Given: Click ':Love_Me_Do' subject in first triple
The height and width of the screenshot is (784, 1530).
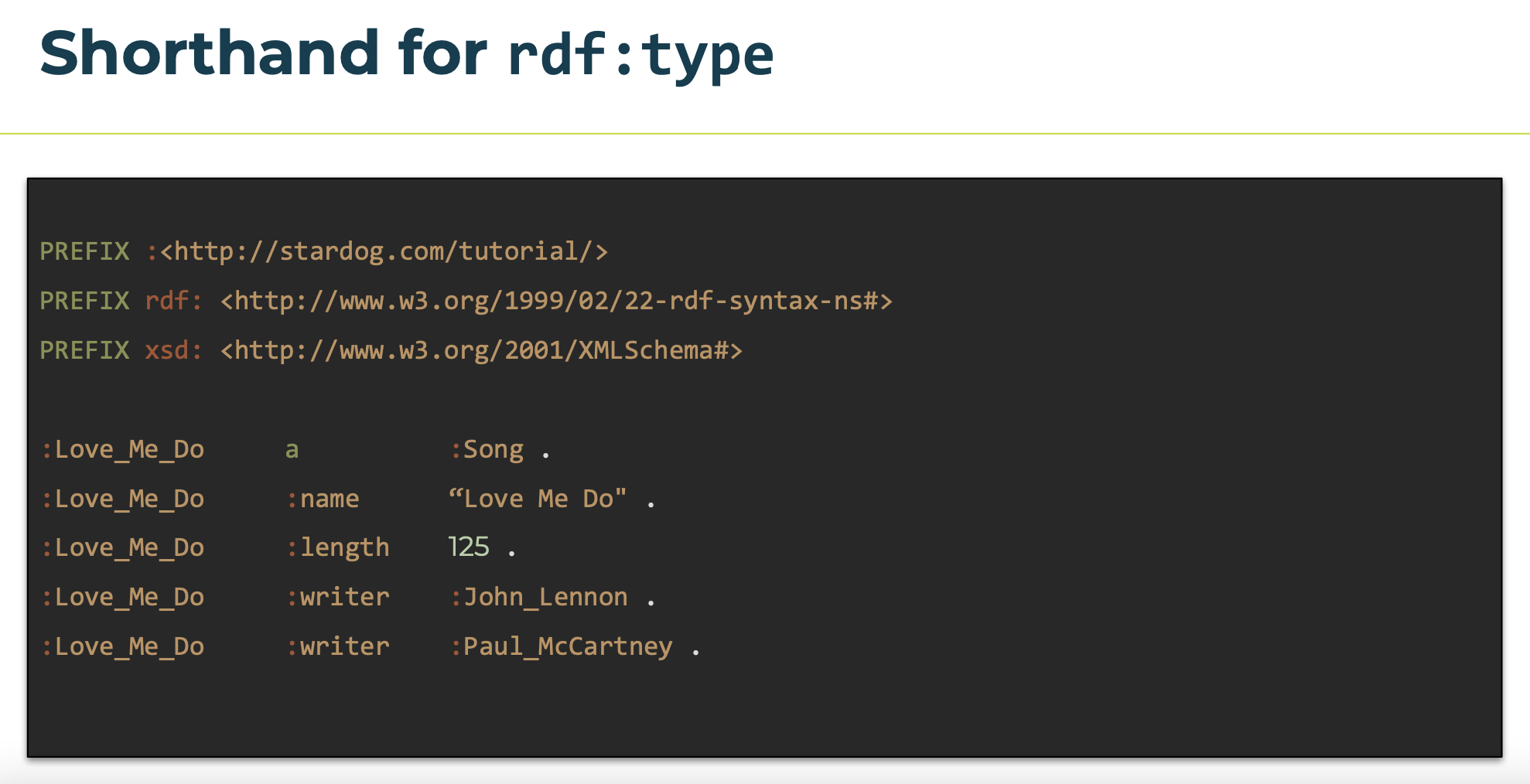Looking at the screenshot, I should click(x=123, y=450).
